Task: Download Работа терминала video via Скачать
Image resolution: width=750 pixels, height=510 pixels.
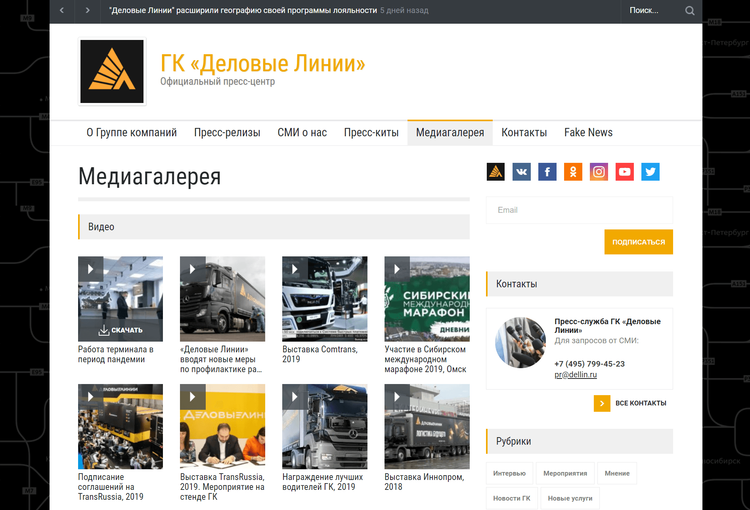Action: (x=121, y=330)
